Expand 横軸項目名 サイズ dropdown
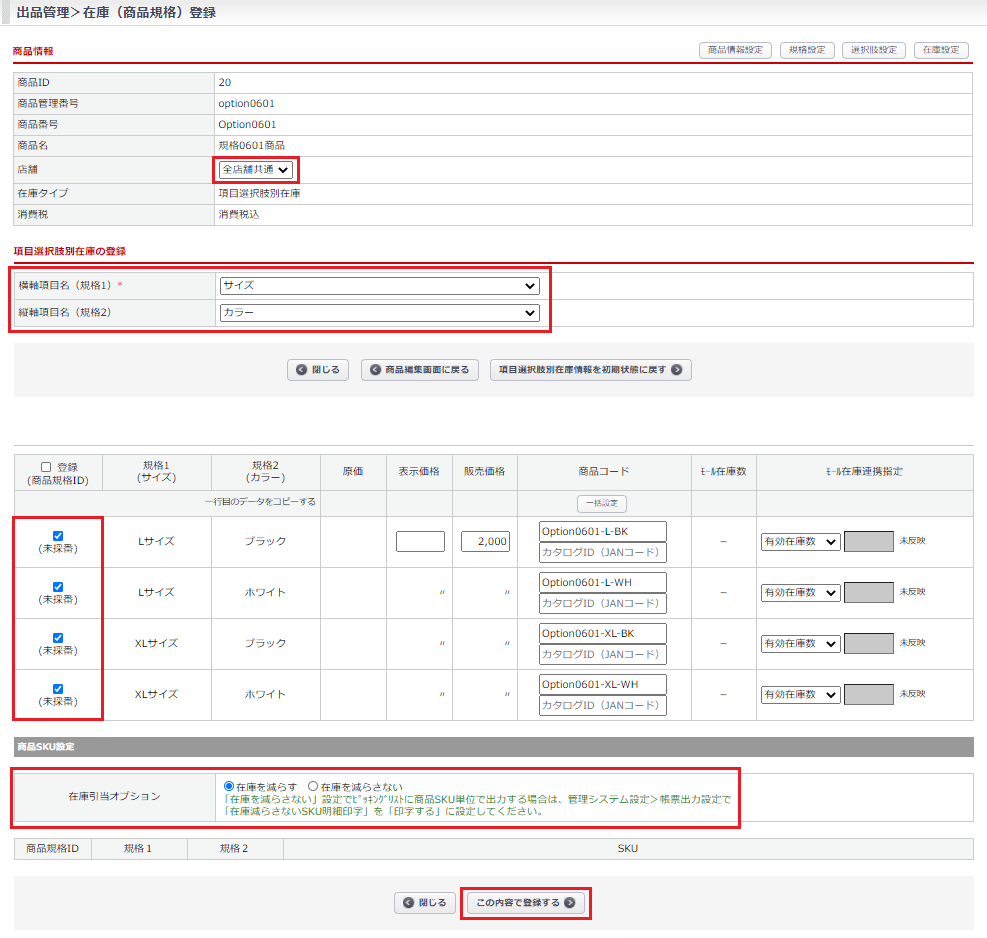 tap(379, 286)
